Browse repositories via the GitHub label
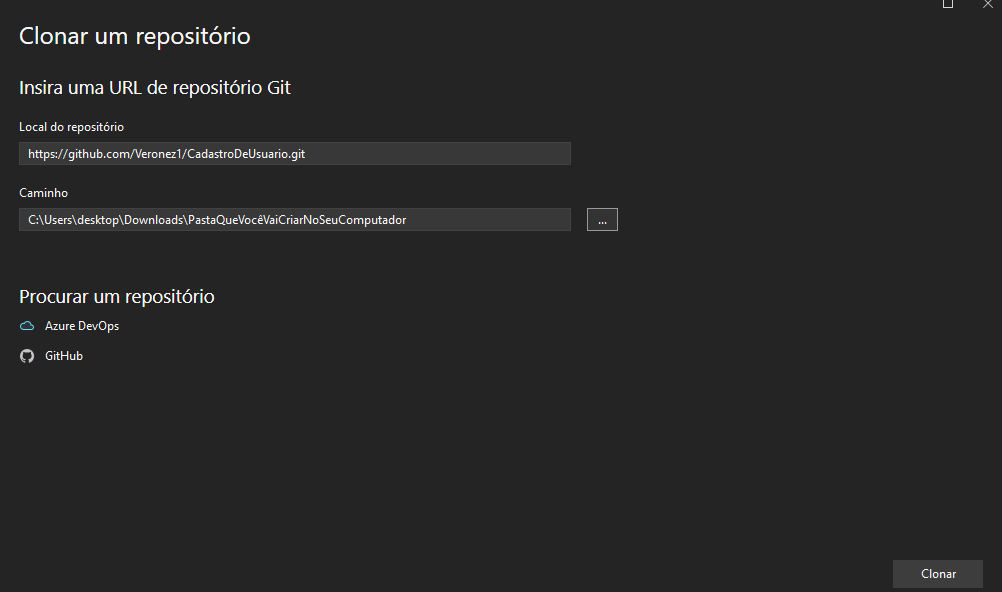Image resolution: width=1002 pixels, height=592 pixels. pos(64,356)
